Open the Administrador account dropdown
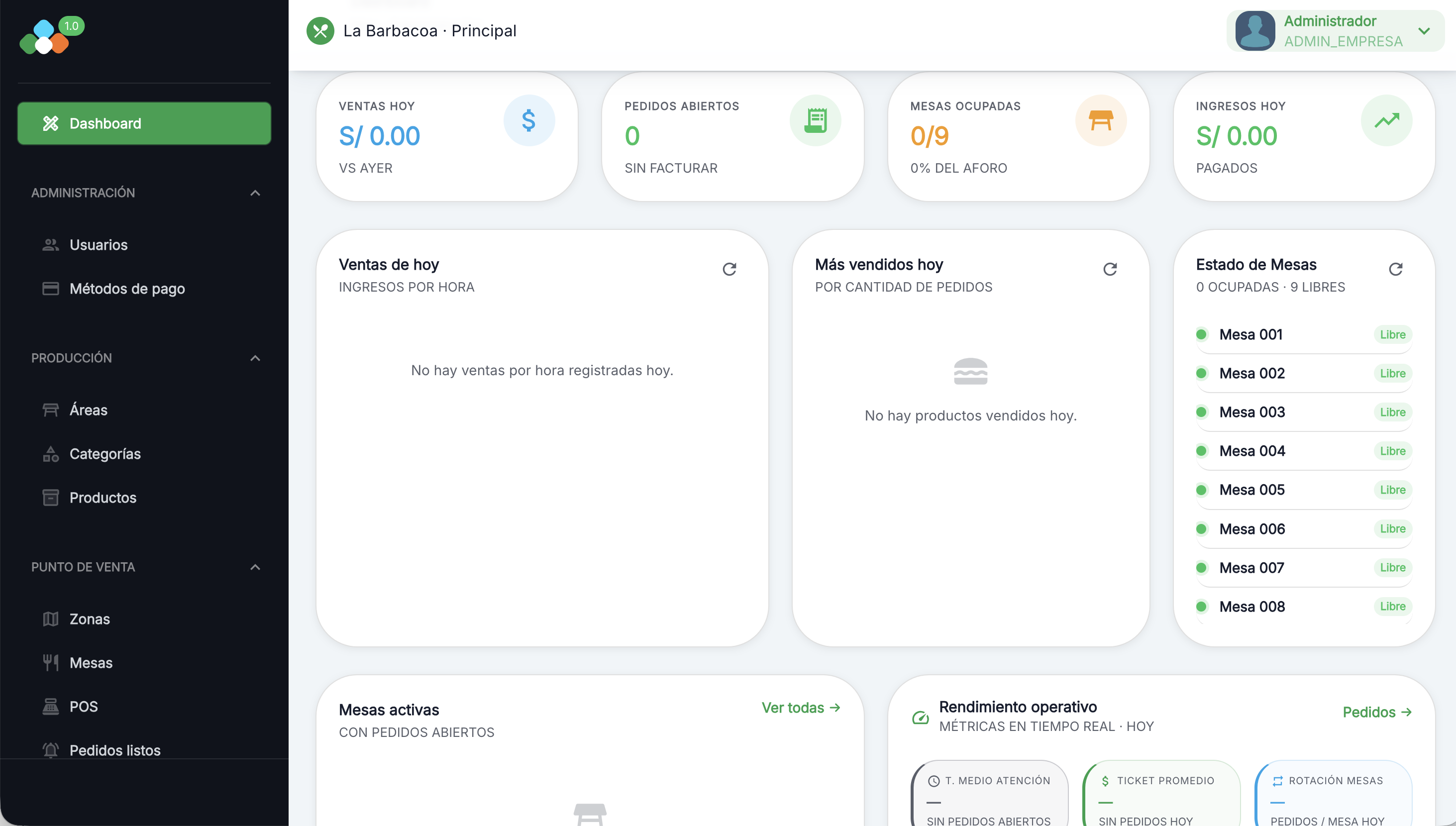The width and height of the screenshot is (1456, 826). tap(1424, 31)
